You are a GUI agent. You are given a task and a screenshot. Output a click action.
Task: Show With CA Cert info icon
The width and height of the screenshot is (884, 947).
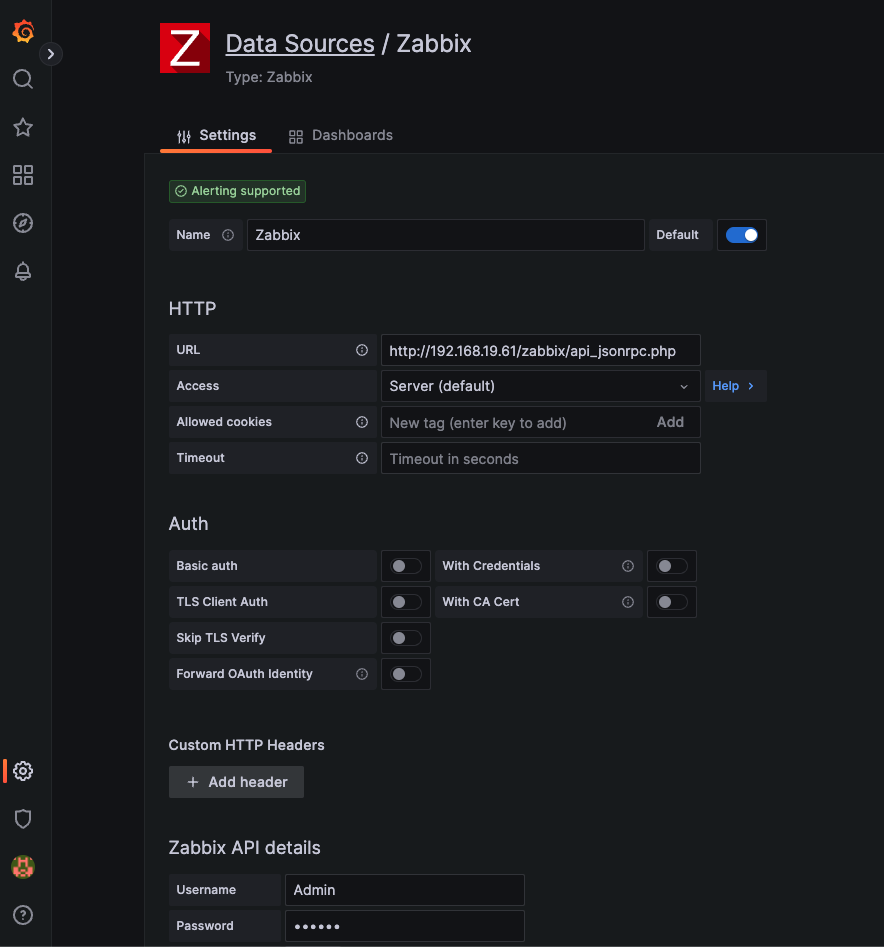tap(628, 602)
